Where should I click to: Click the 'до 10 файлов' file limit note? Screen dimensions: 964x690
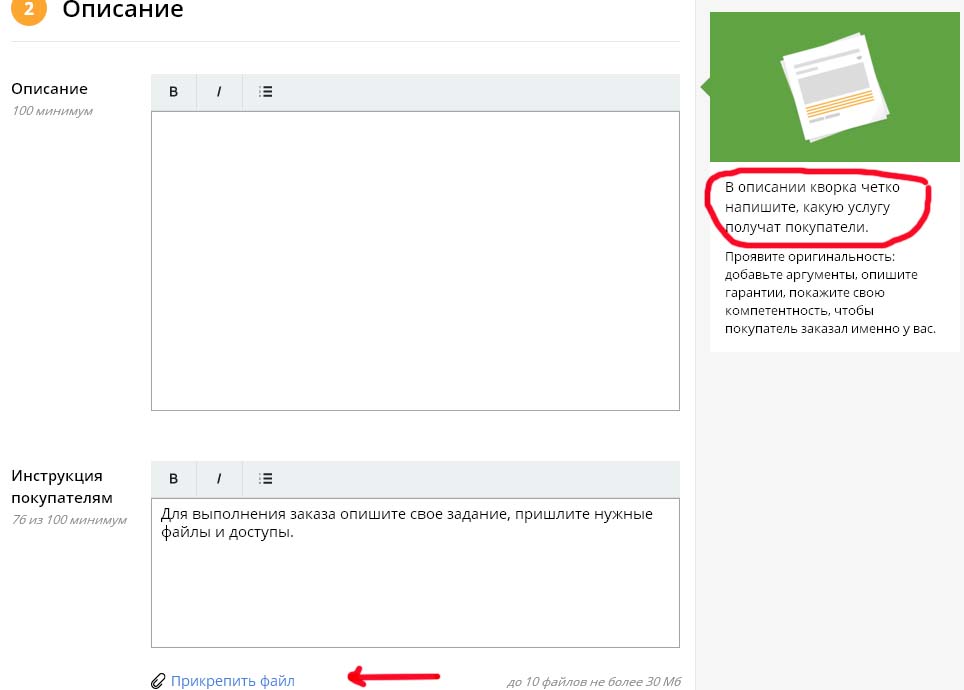tap(593, 682)
